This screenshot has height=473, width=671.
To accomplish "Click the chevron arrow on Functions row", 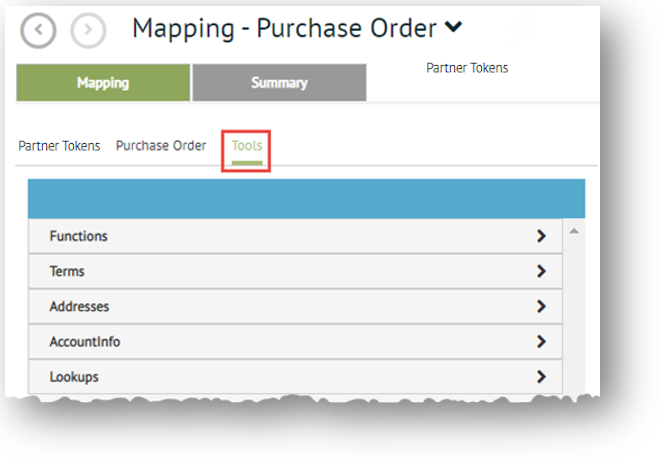I will point(541,237).
